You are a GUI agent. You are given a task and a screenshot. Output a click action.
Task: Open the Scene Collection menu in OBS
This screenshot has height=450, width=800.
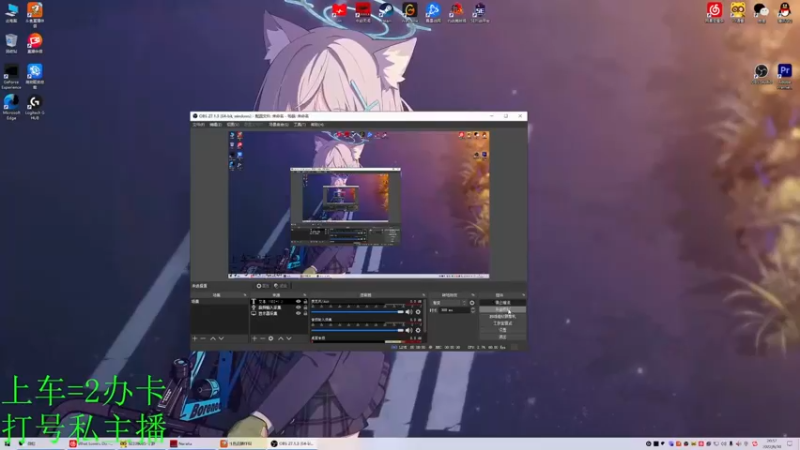(279, 124)
